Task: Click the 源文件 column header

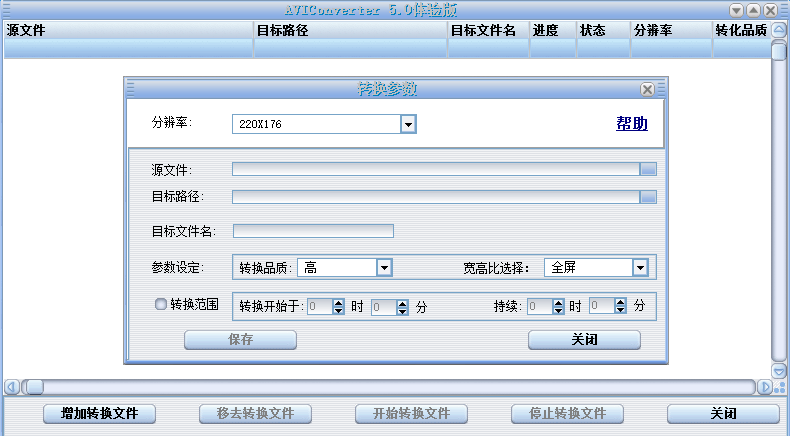Action: 127,30
